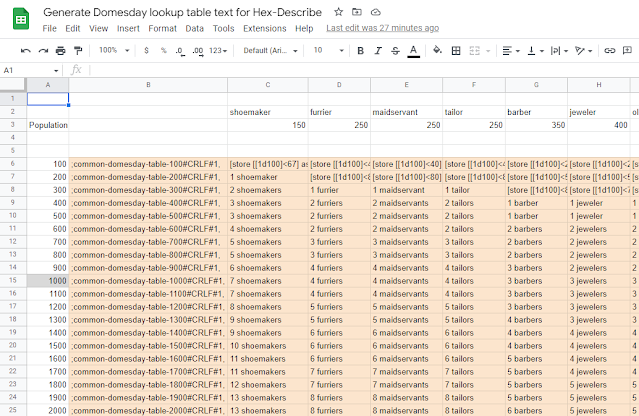
Task: Open the font size 10 dropdown
Action: 328,50
